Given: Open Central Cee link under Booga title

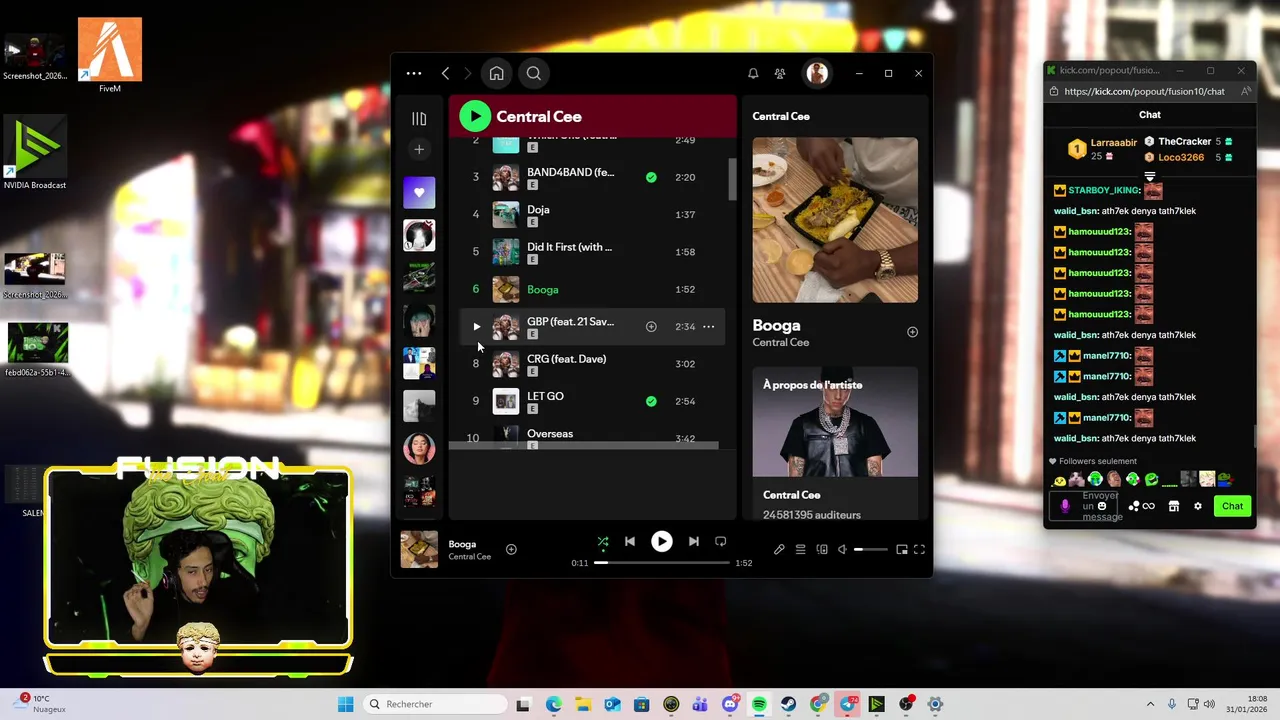Looking at the screenshot, I should coord(781,342).
